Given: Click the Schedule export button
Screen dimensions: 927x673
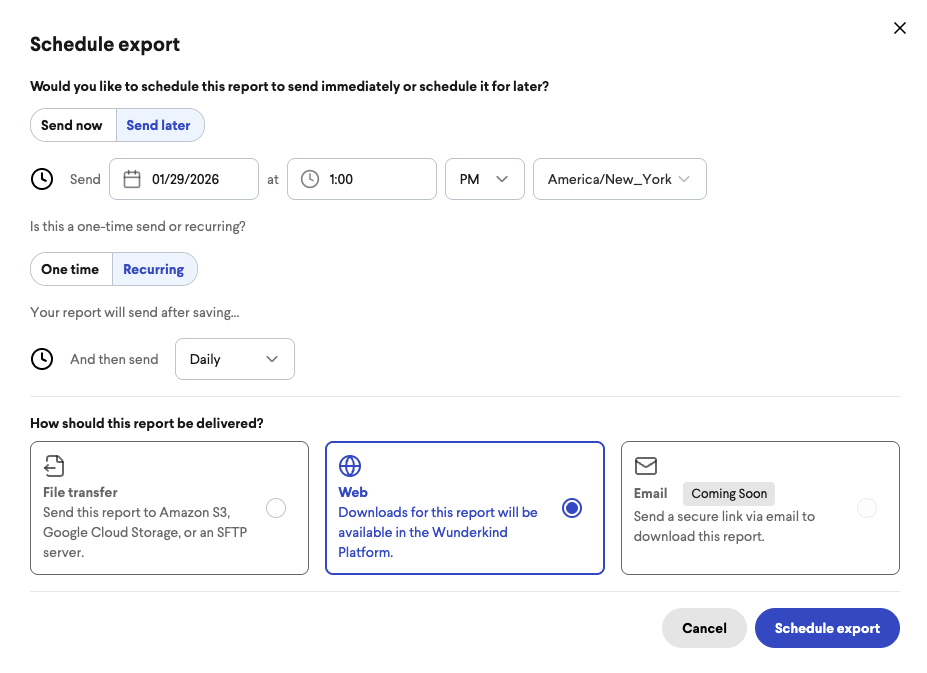Looking at the screenshot, I should click(x=827, y=628).
